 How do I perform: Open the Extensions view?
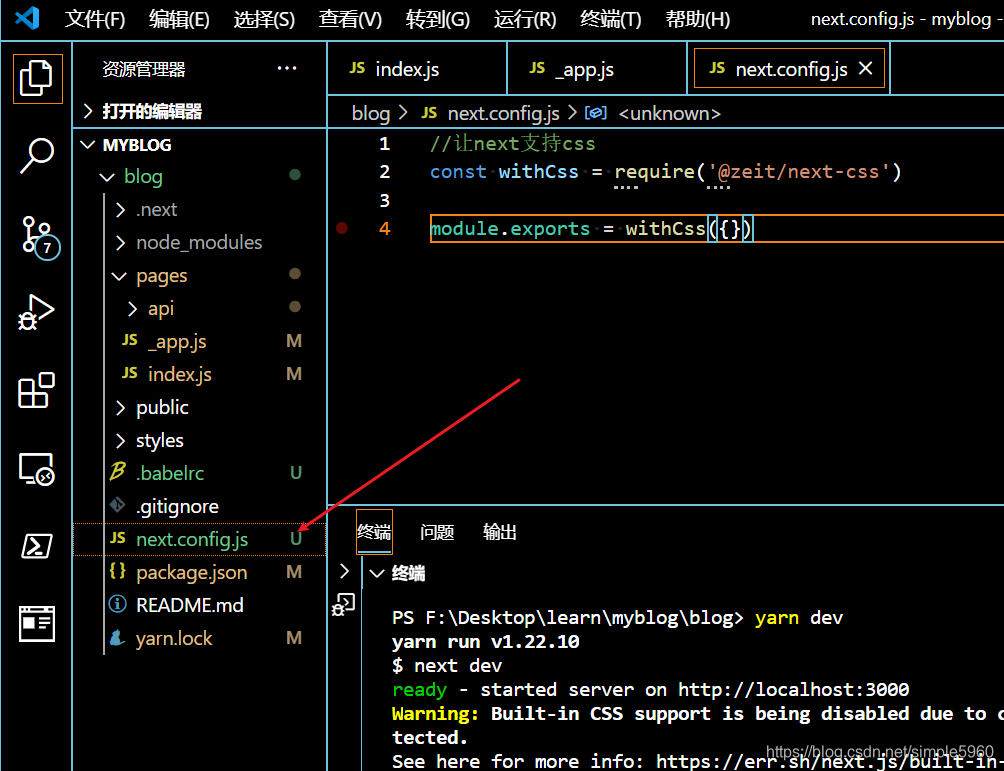tap(36, 390)
